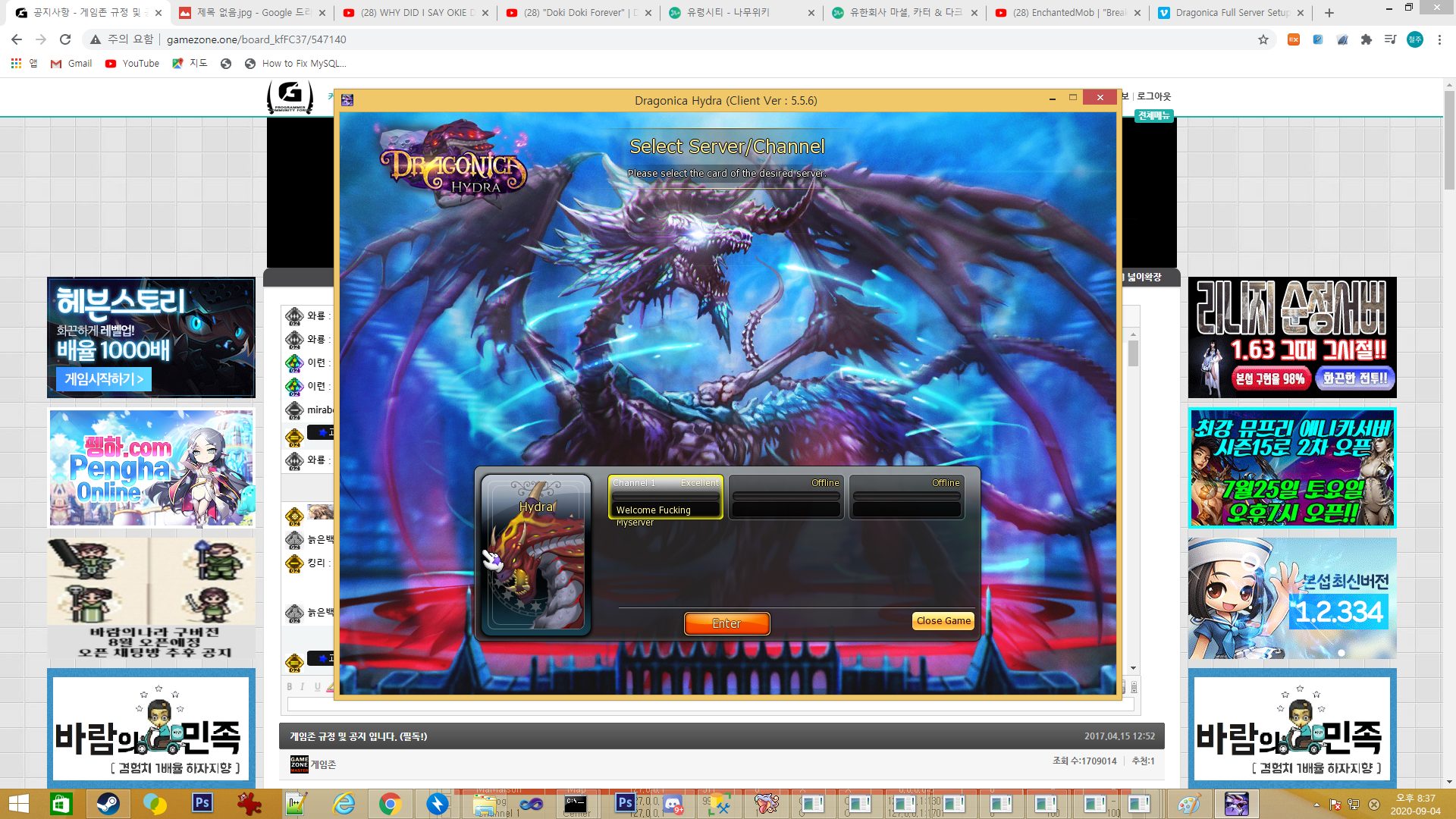
Task: Open the Command Prompt taskbar icon
Action: (576, 804)
